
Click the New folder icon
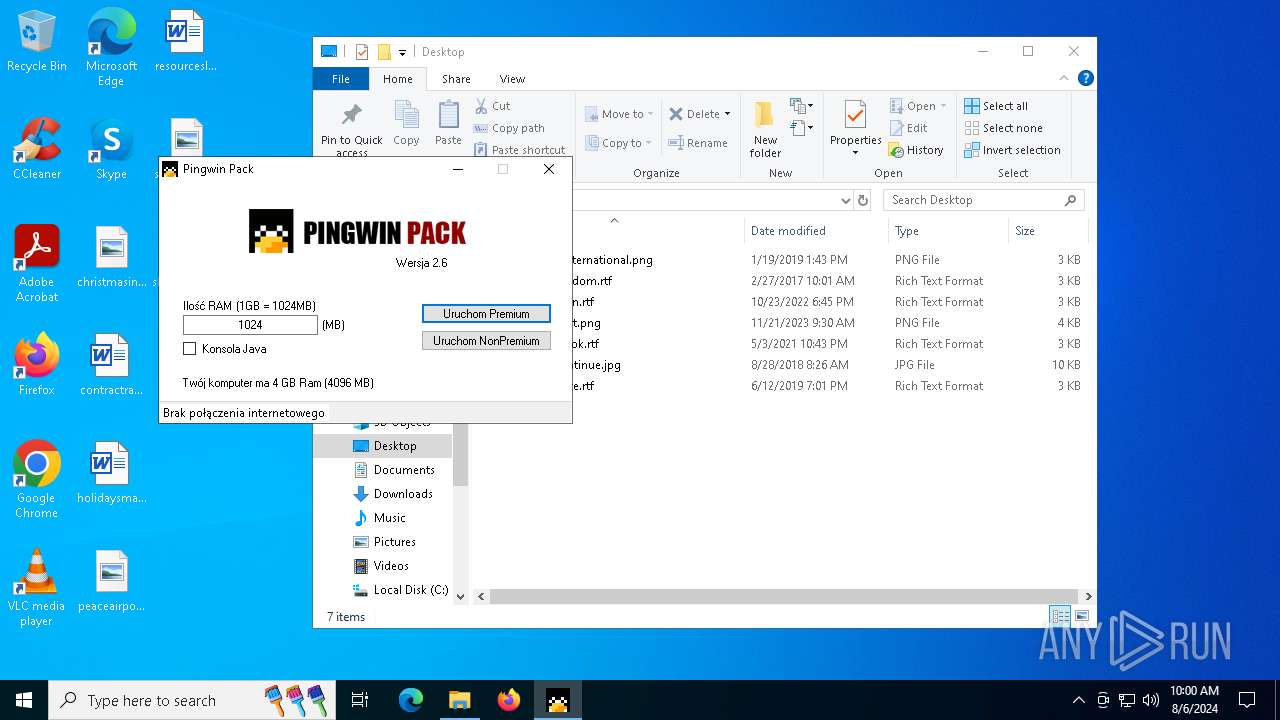coord(765,115)
